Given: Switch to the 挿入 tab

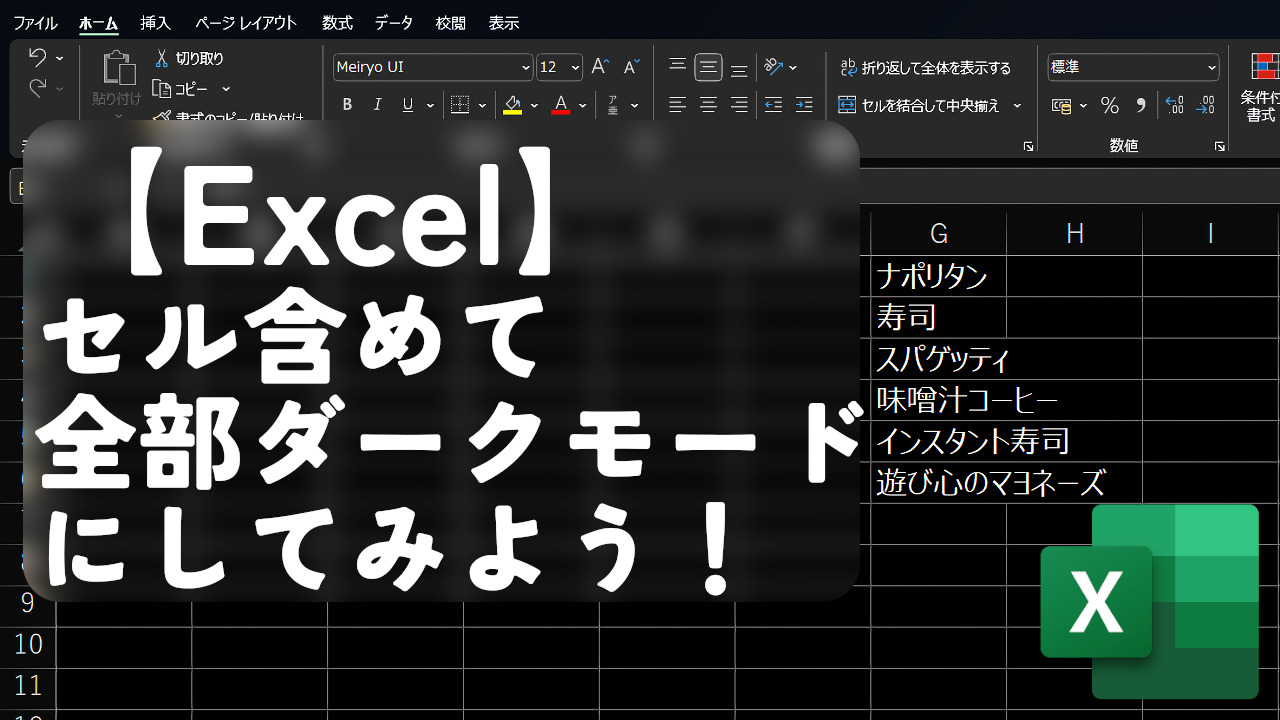Looking at the screenshot, I should (x=155, y=22).
